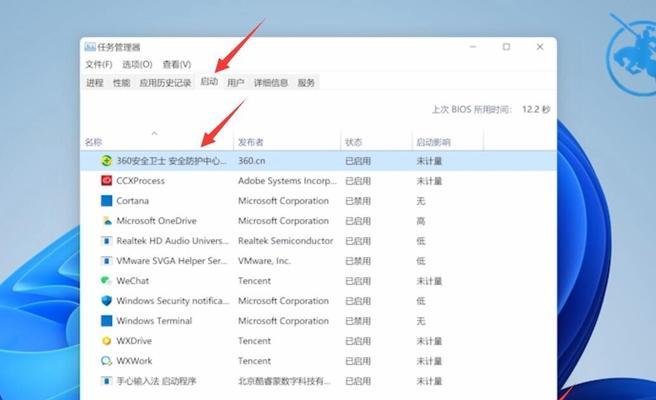
Task: Switch to the 应用历史记录 tab
Action: [x=165, y=82]
